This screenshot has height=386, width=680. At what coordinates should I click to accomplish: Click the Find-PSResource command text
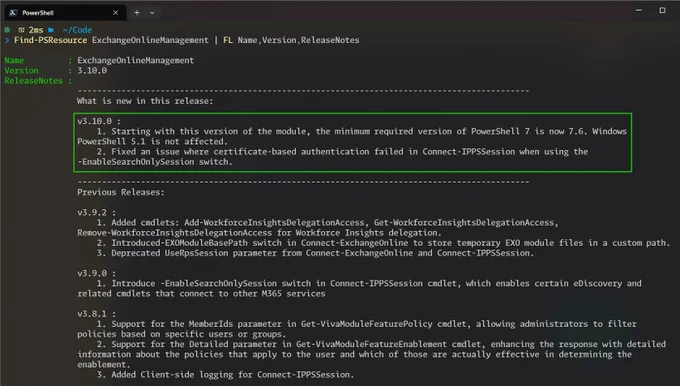click(50, 40)
